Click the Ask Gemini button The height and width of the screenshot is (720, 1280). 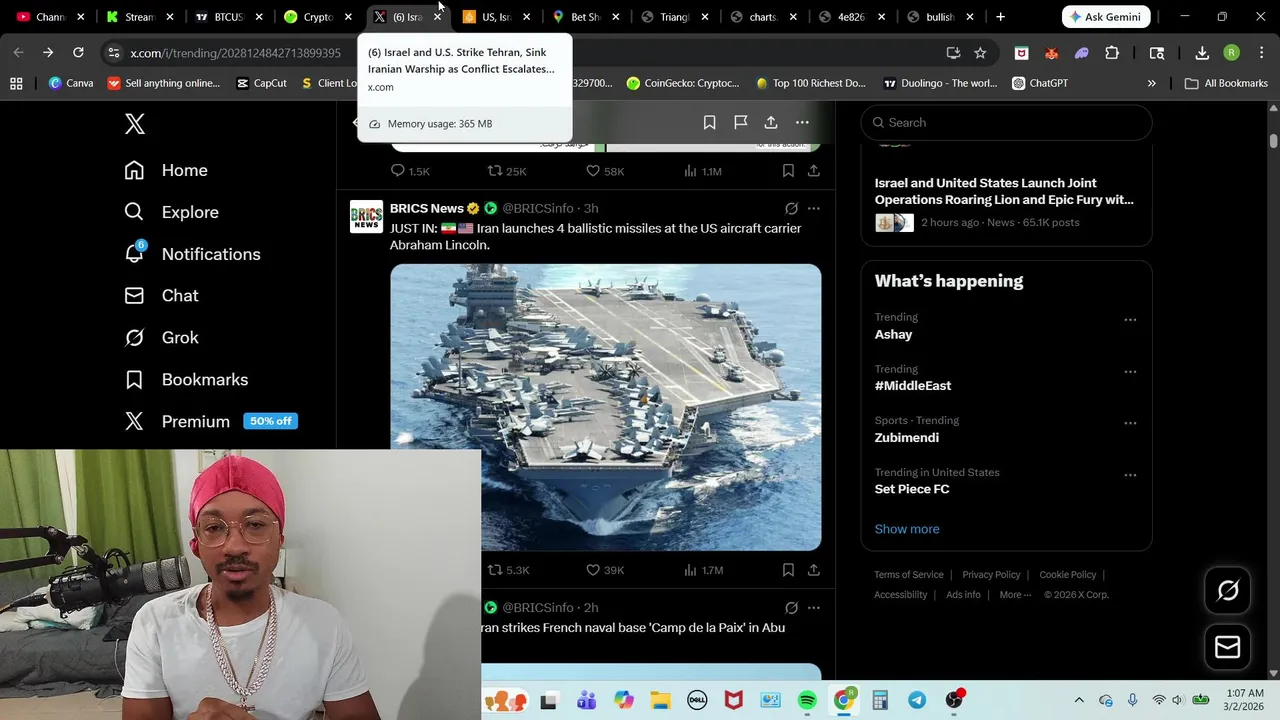pyautogui.click(x=1106, y=17)
